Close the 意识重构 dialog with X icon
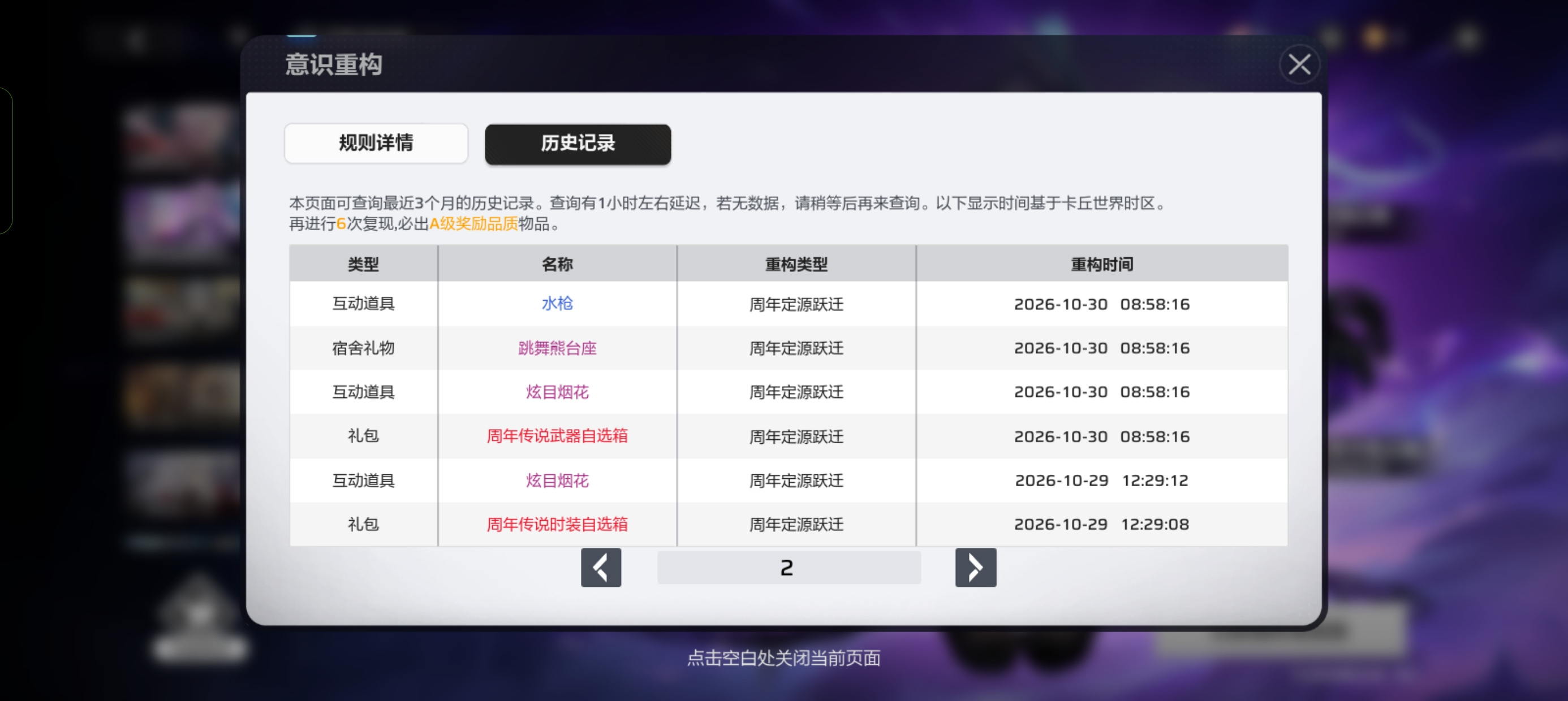Image resolution: width=1568 pixels, height=701 pixels. pyautogui.click(x=1299, y=64)
